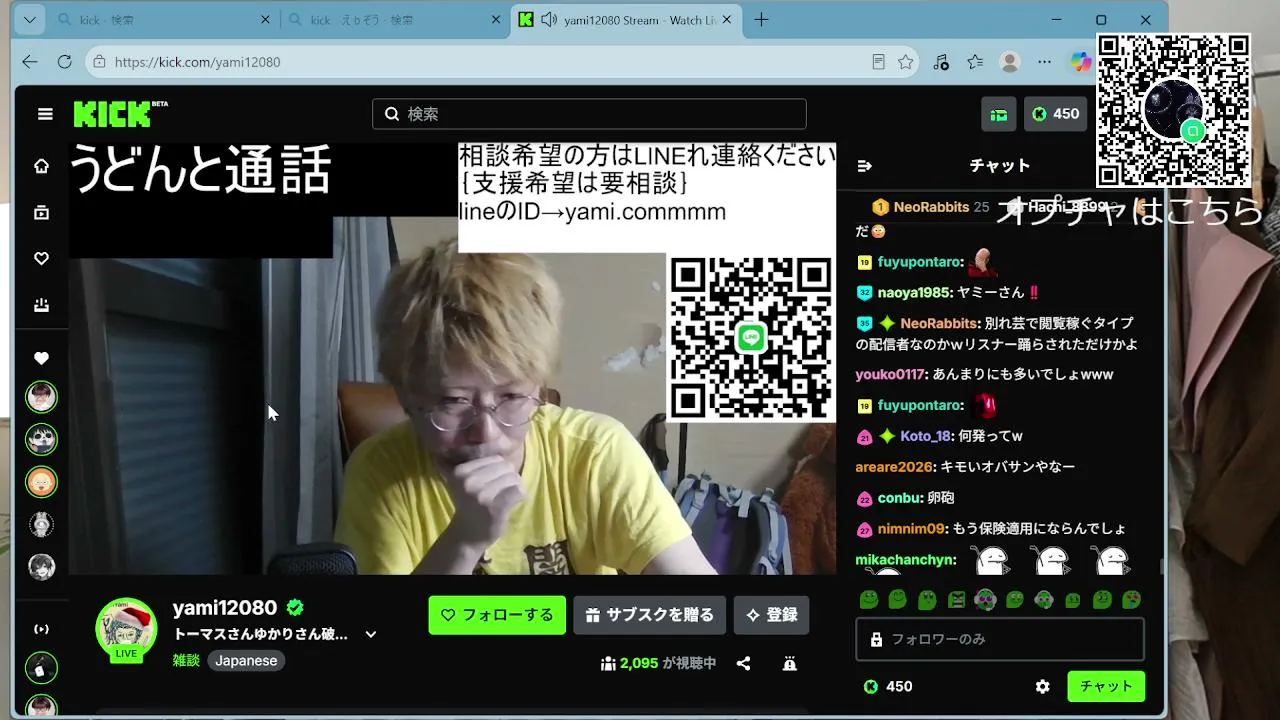The image size is (1280, 720).
Task: Select the Japanese language tag
Action: [x=246, y=661]
